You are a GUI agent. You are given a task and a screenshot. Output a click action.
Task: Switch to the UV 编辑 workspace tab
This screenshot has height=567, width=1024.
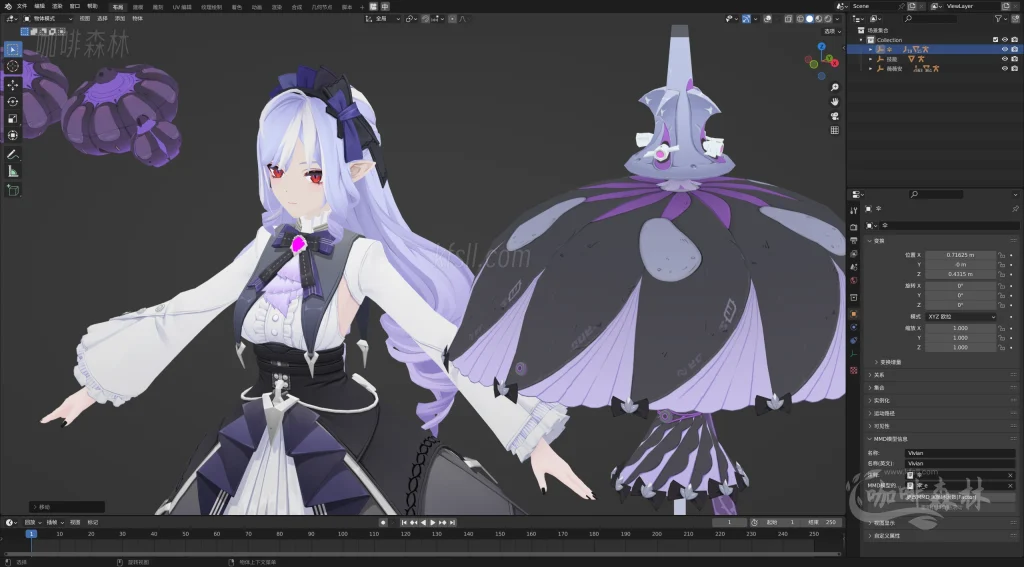182,7
